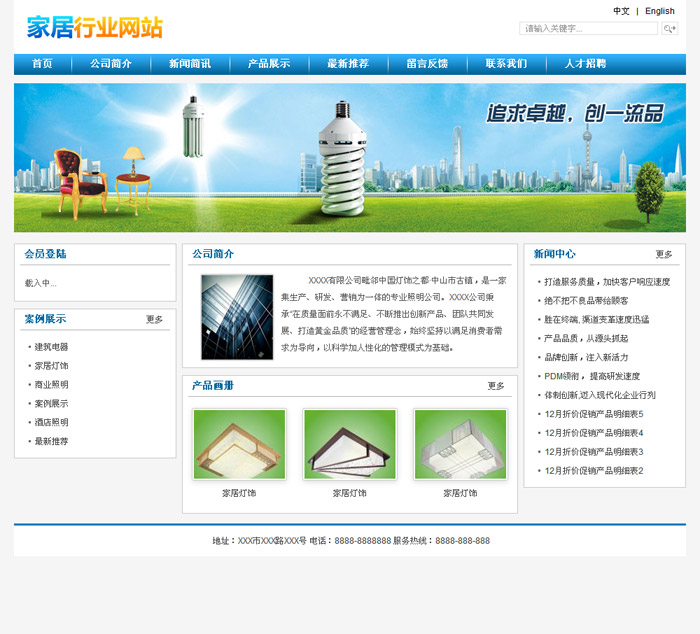
Task: Show 更多 news in 新闻中心
Action: tap(664, 255)
